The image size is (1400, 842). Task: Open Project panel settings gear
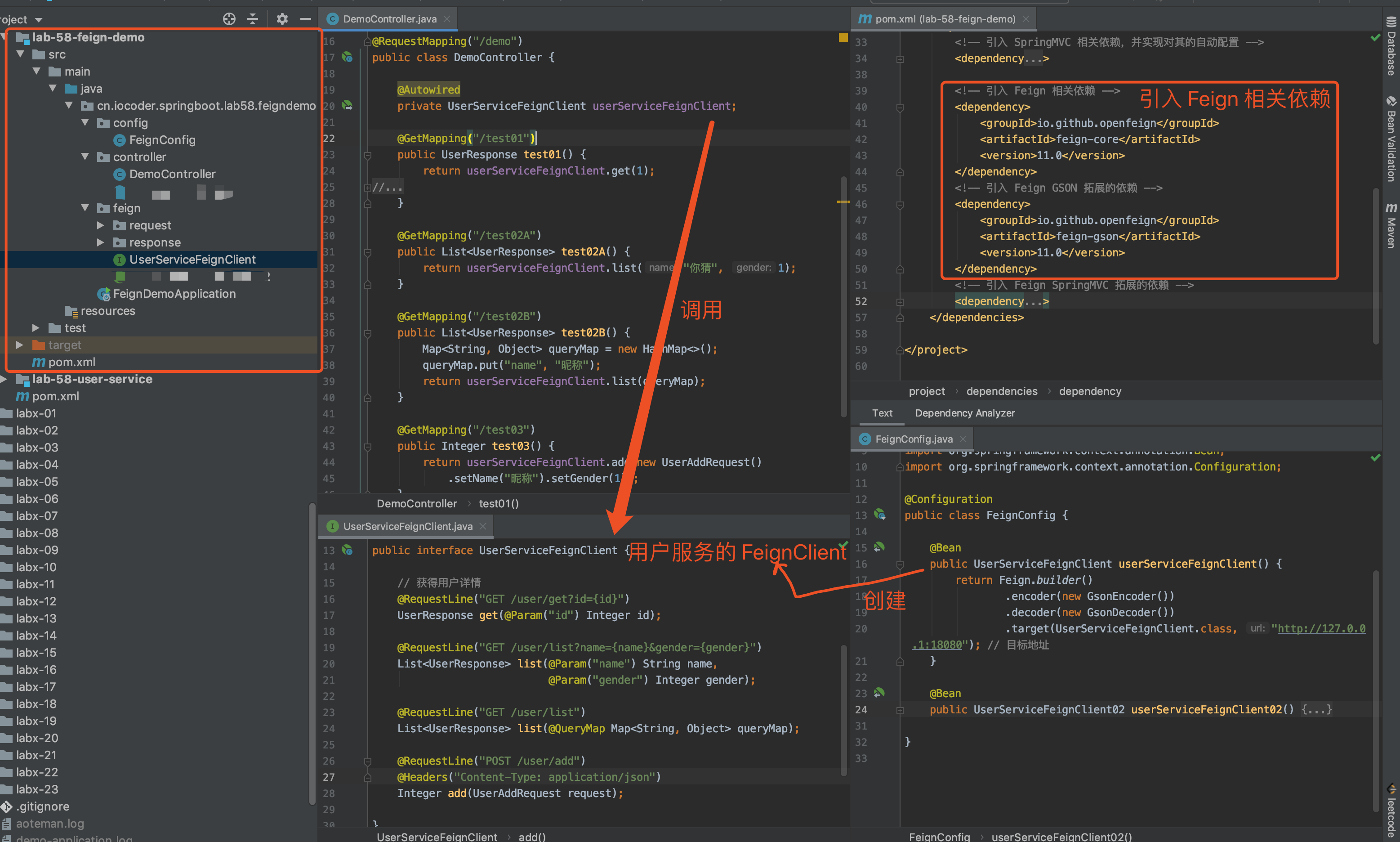tap(282, 19)
